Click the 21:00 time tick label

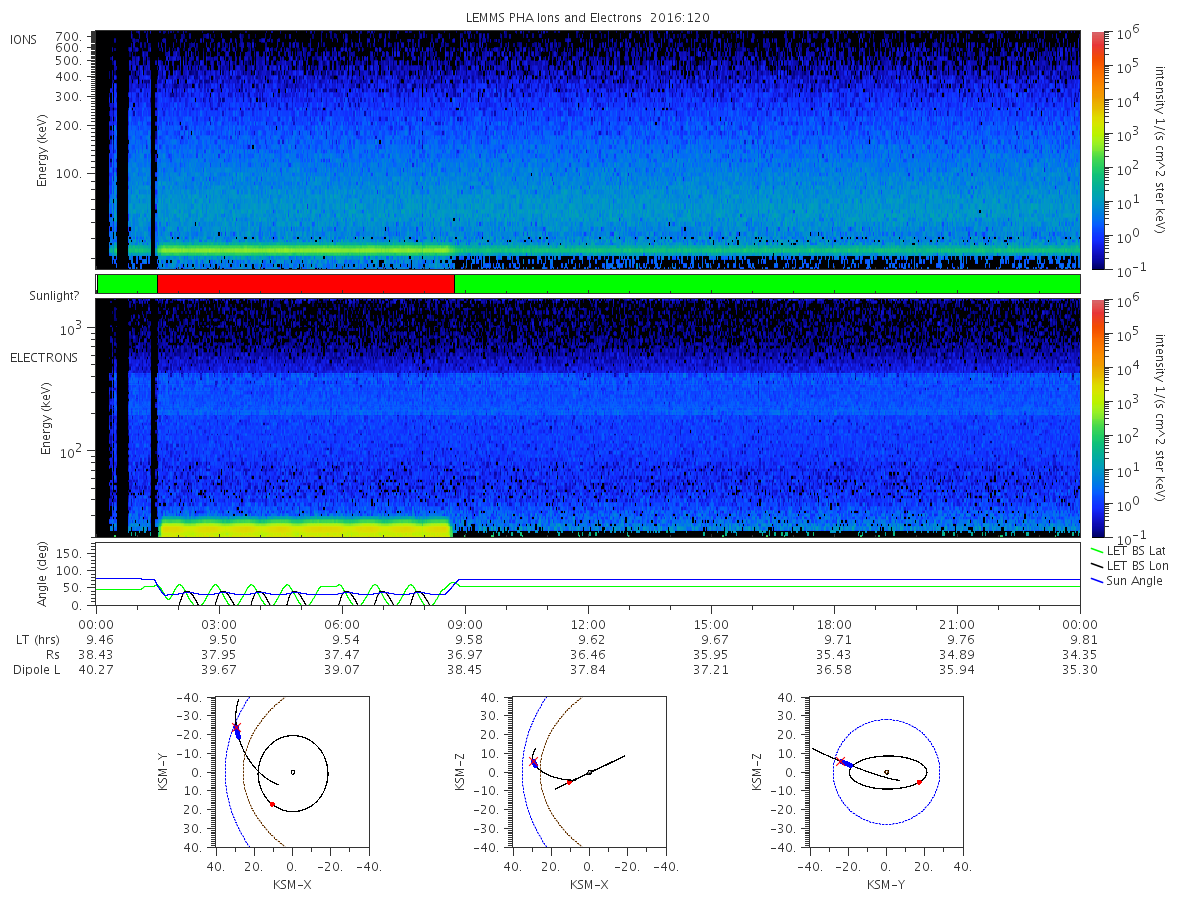click(x=957, y=624)
